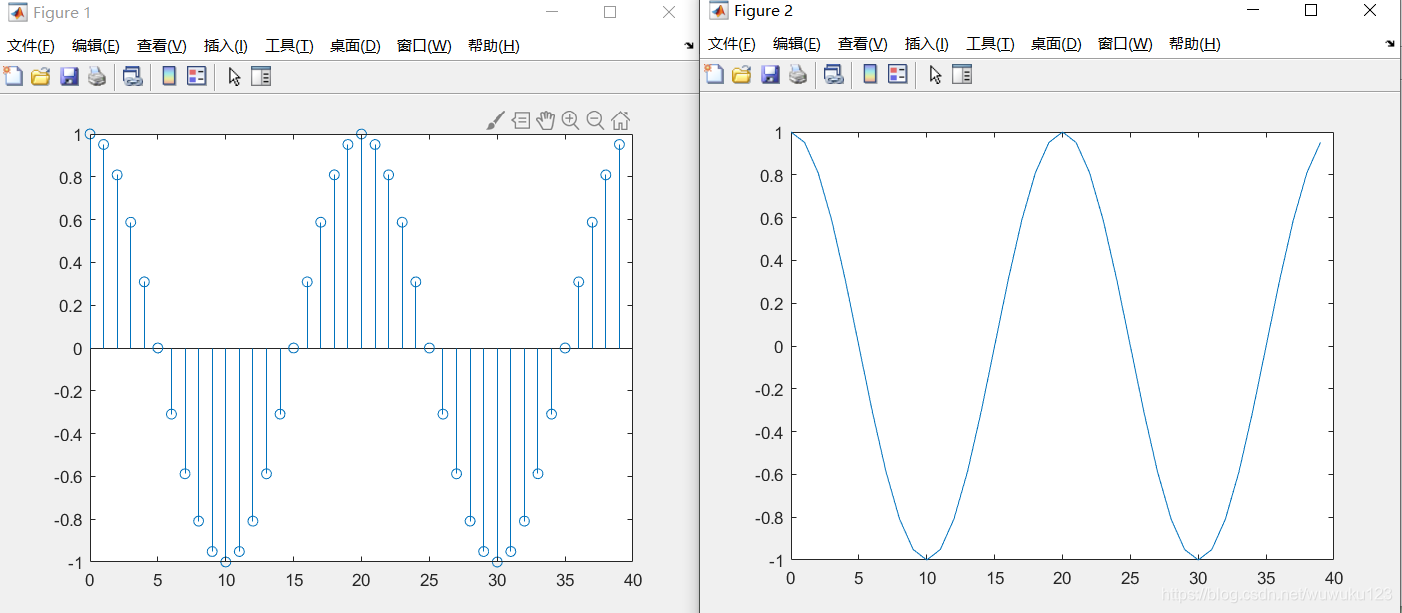Screen dimensions: 1402x613
Task: Insert colorbar icon in Figure 2 toolbar
Action: click(x=870, y=74)
